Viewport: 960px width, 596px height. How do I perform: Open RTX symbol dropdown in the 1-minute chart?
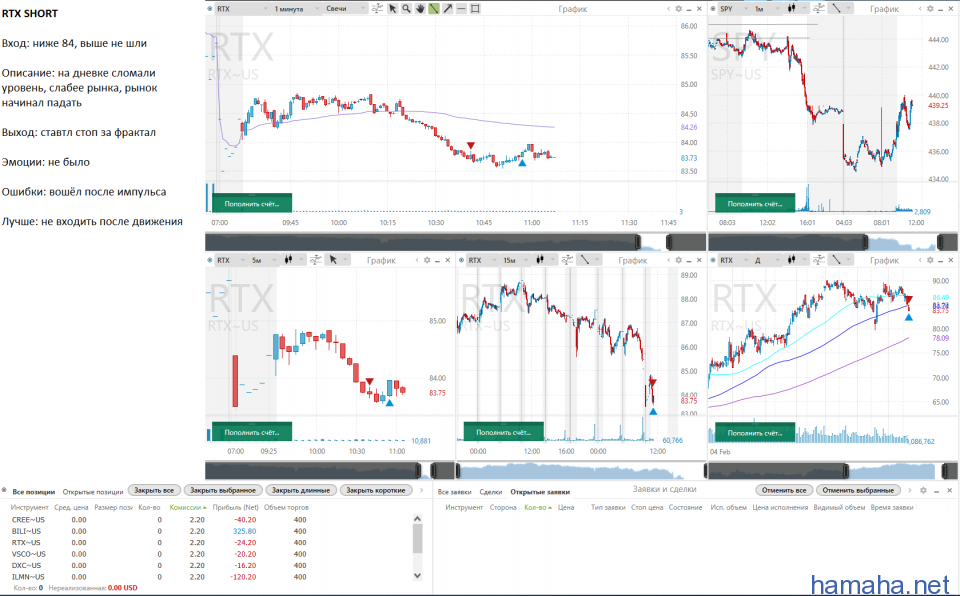pyautogui.click(x=242, y=9)
